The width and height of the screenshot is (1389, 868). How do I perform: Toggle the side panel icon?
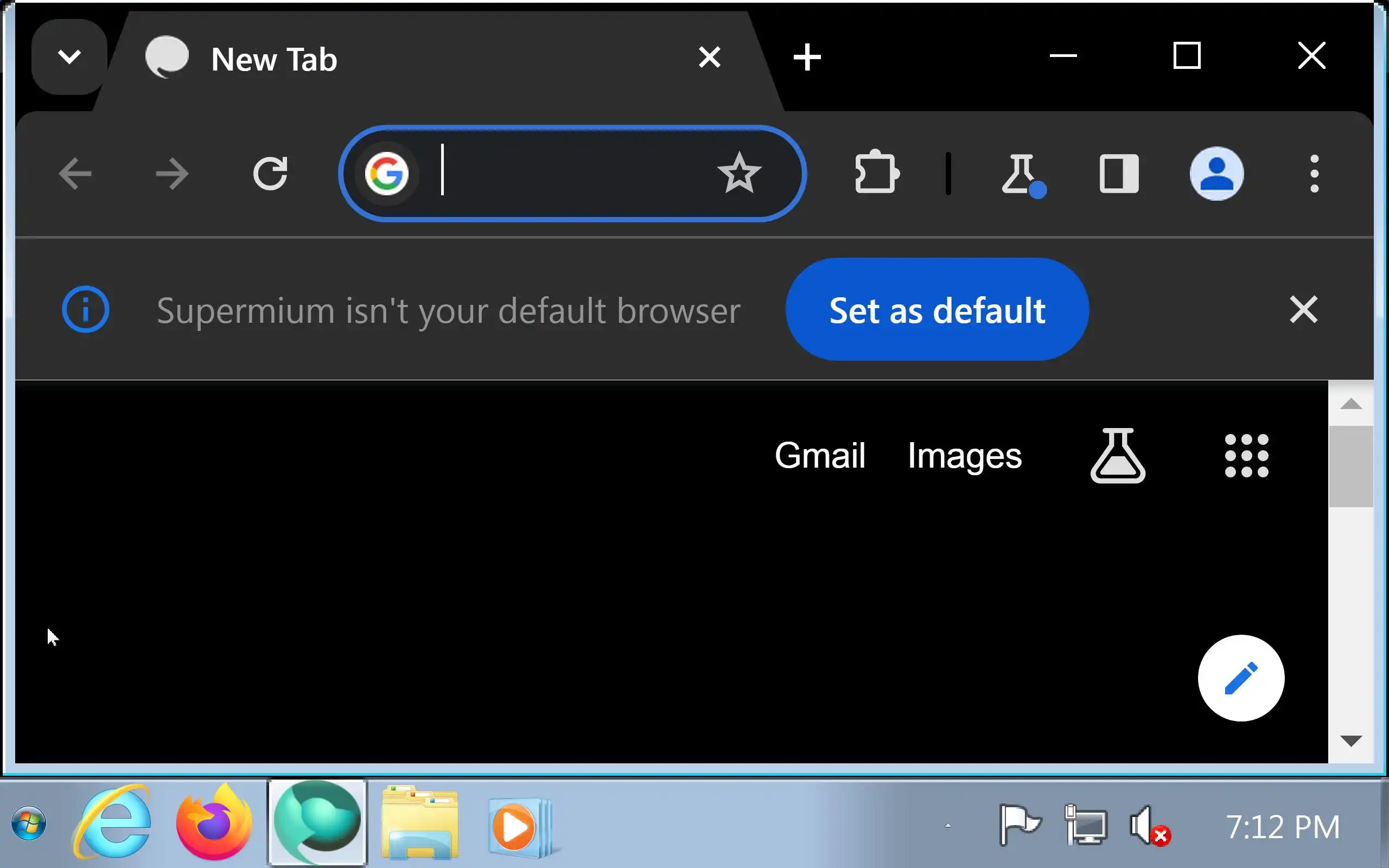(x=1119, y=174)
